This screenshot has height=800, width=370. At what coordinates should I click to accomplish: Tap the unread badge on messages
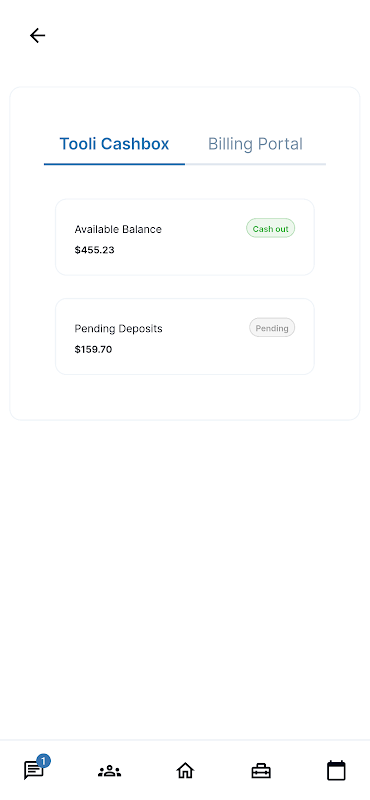[x=43, y=761]
